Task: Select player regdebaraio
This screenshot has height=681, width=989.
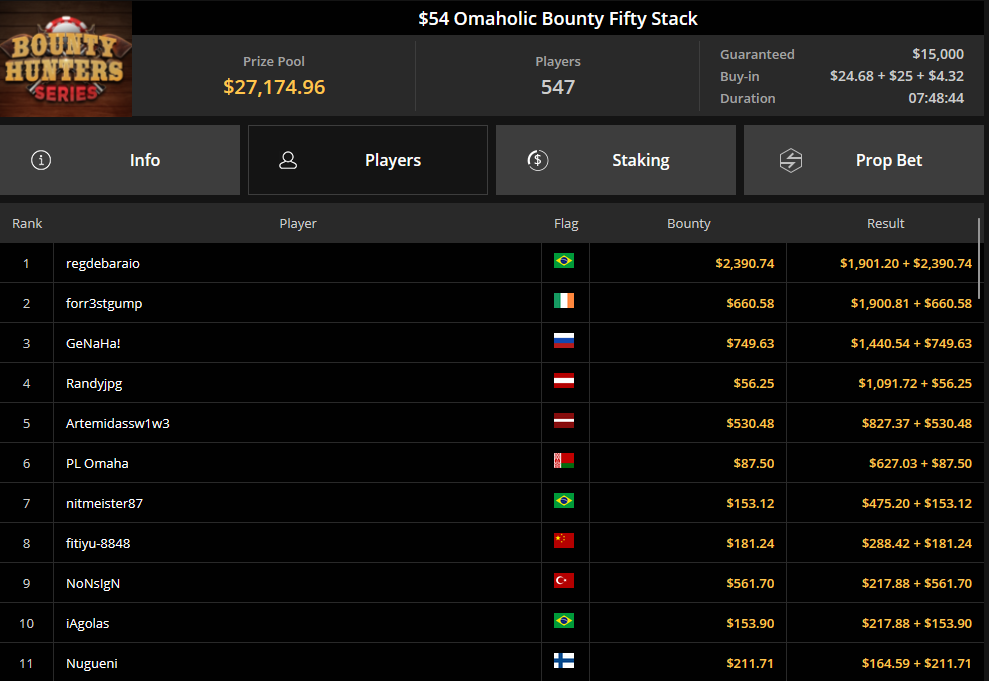Action: tap(103, 264)
